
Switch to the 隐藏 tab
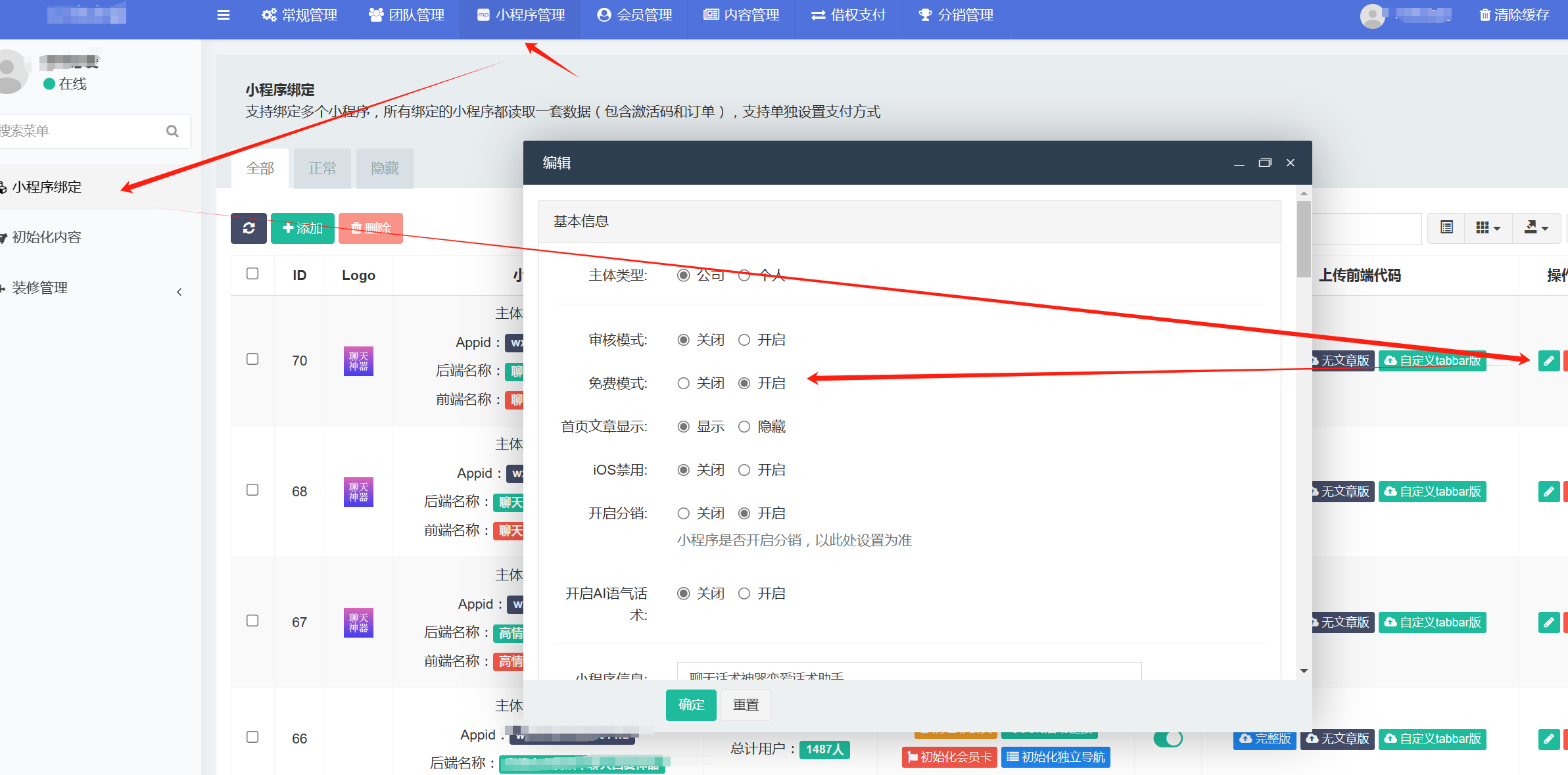coord(385,168)
